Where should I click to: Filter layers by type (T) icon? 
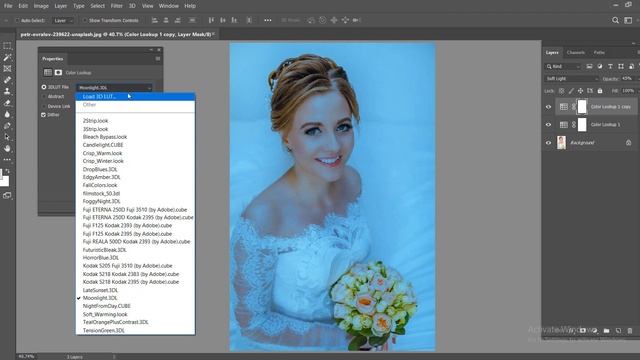point(610,66)
